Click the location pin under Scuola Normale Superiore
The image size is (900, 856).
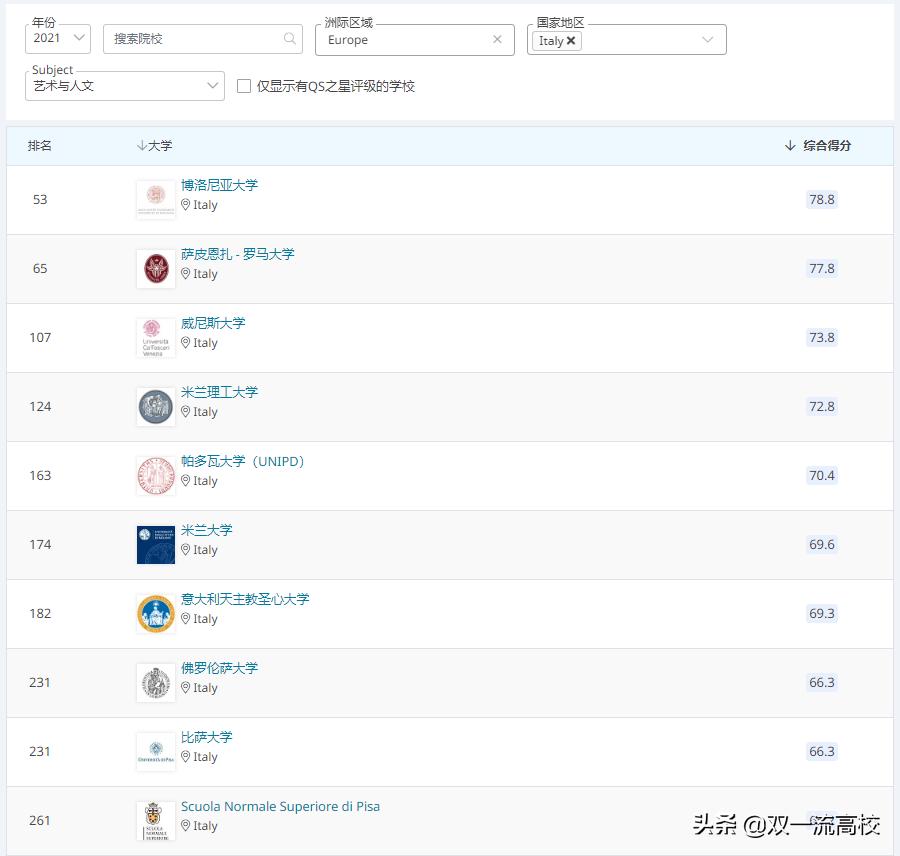click(187, 826)
